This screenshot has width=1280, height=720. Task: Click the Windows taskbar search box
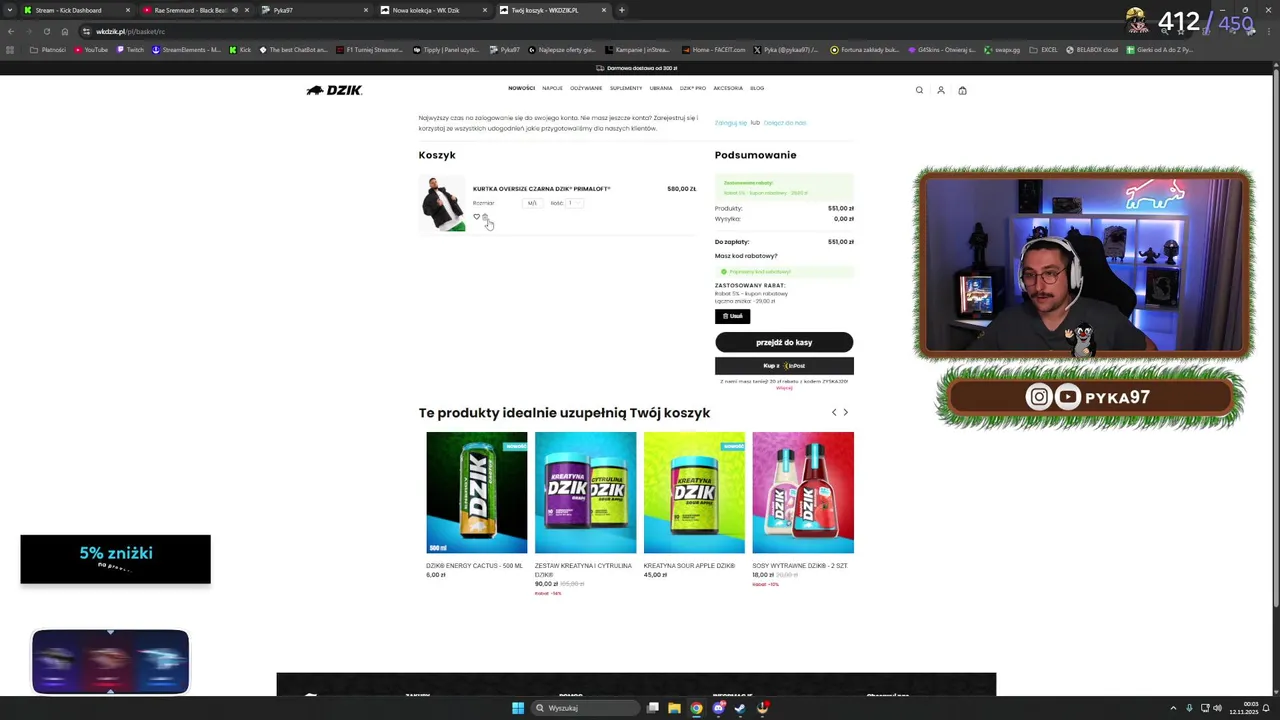coord(585,708)
